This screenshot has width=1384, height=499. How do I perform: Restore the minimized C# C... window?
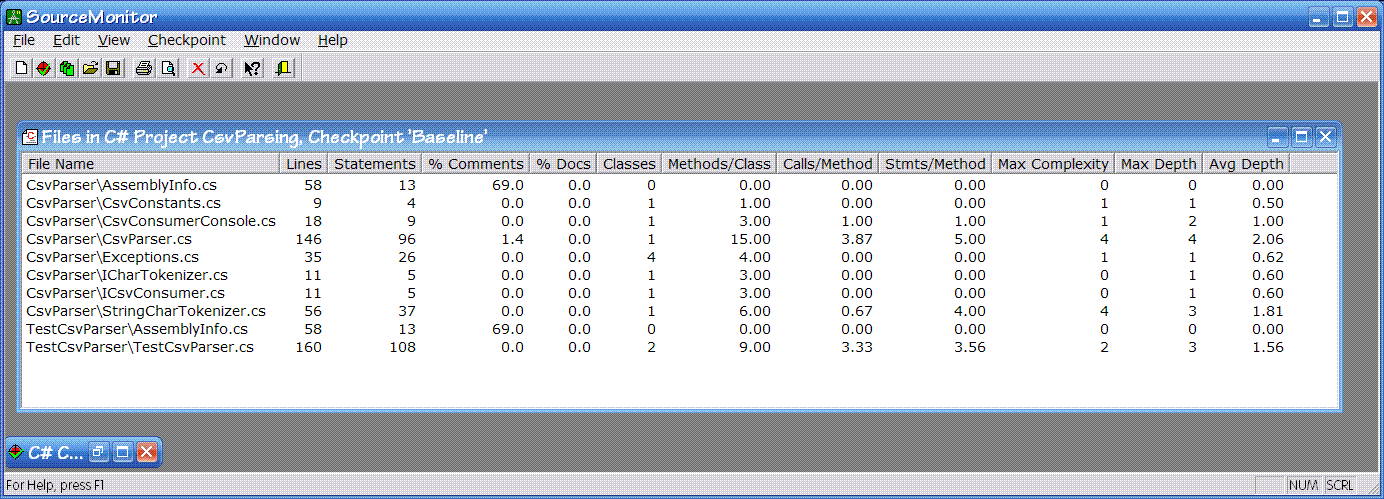coord(99,453)
